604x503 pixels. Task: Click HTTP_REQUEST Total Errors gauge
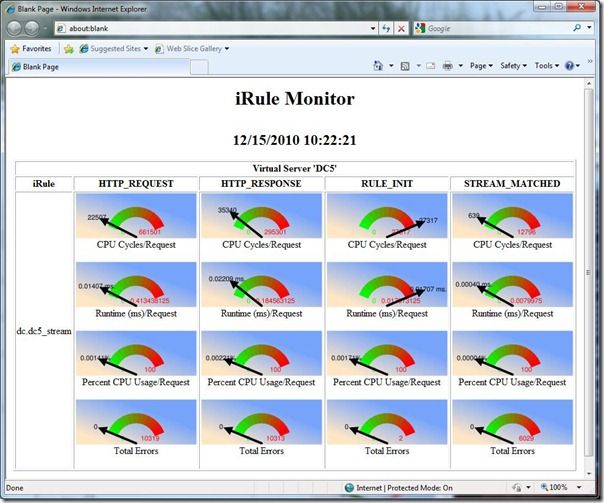(x=136, y=422)
